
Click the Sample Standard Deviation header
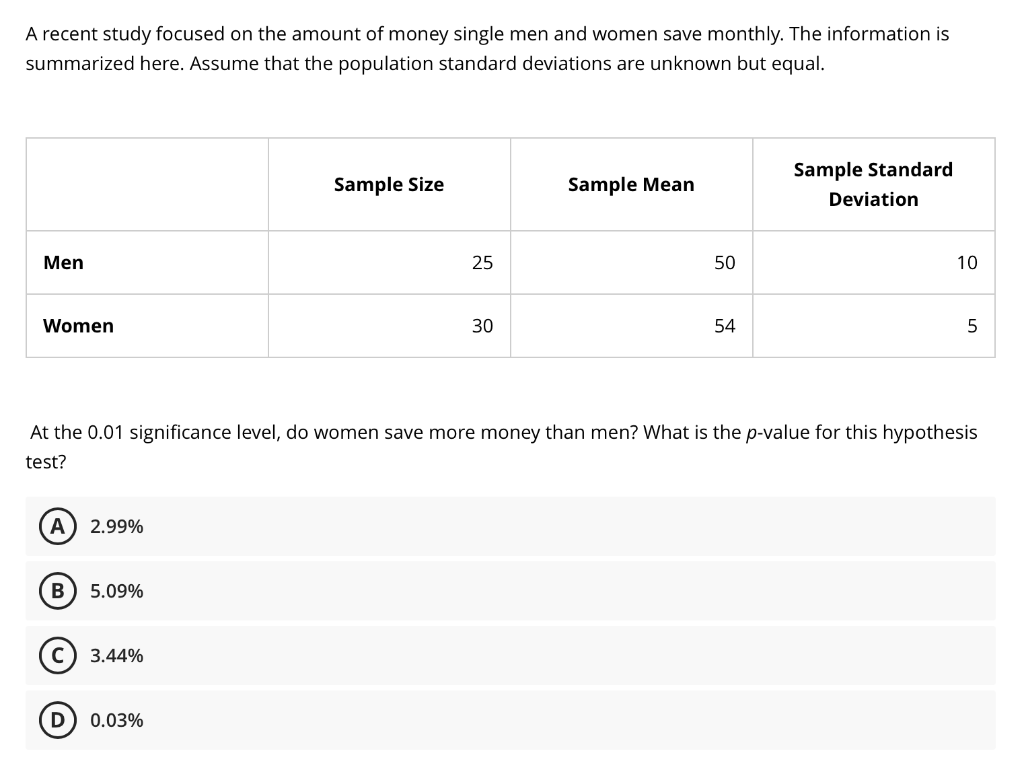click(x=873, y=184)
